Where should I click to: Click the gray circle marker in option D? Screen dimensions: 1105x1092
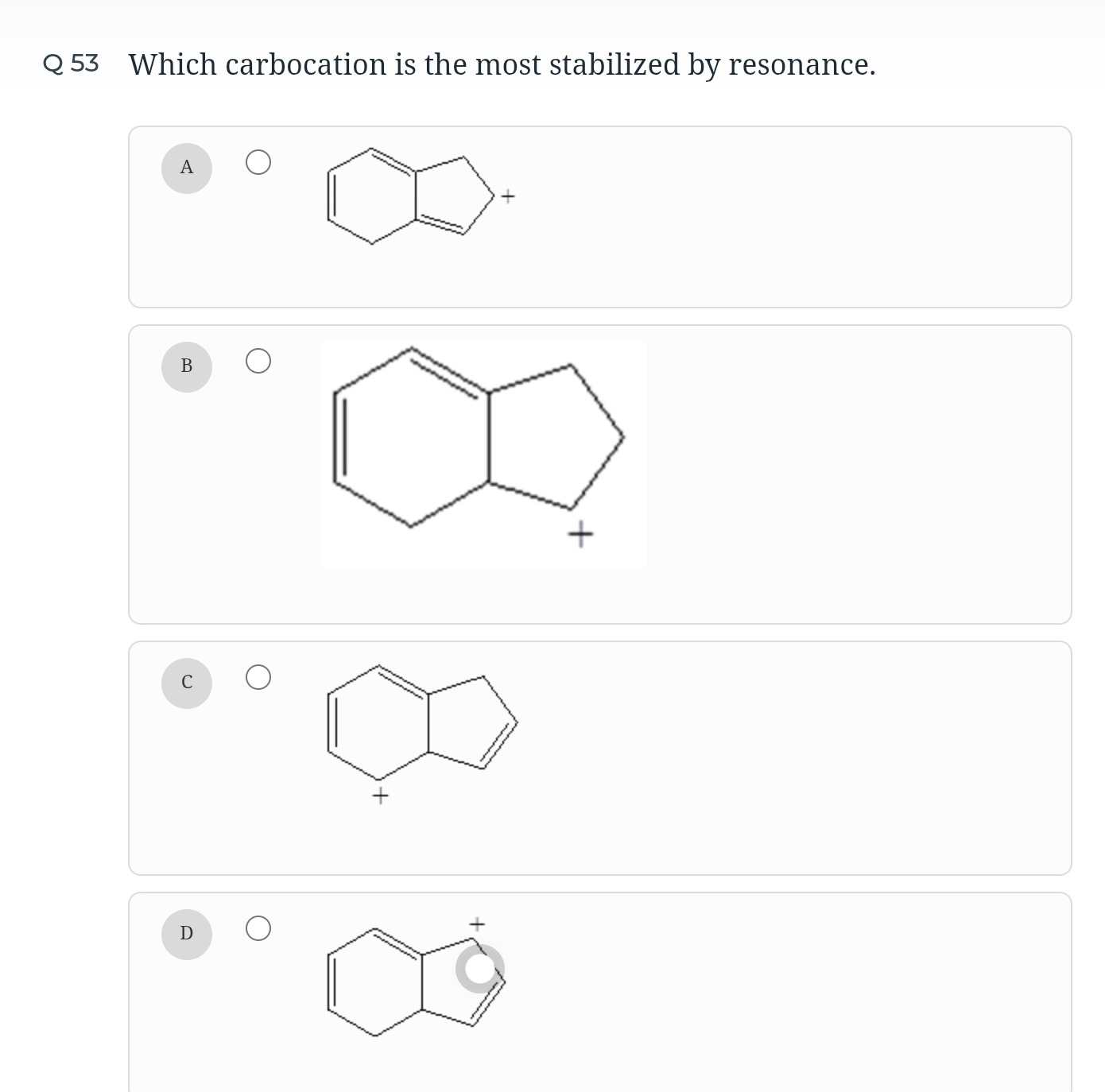click(480, 969)
